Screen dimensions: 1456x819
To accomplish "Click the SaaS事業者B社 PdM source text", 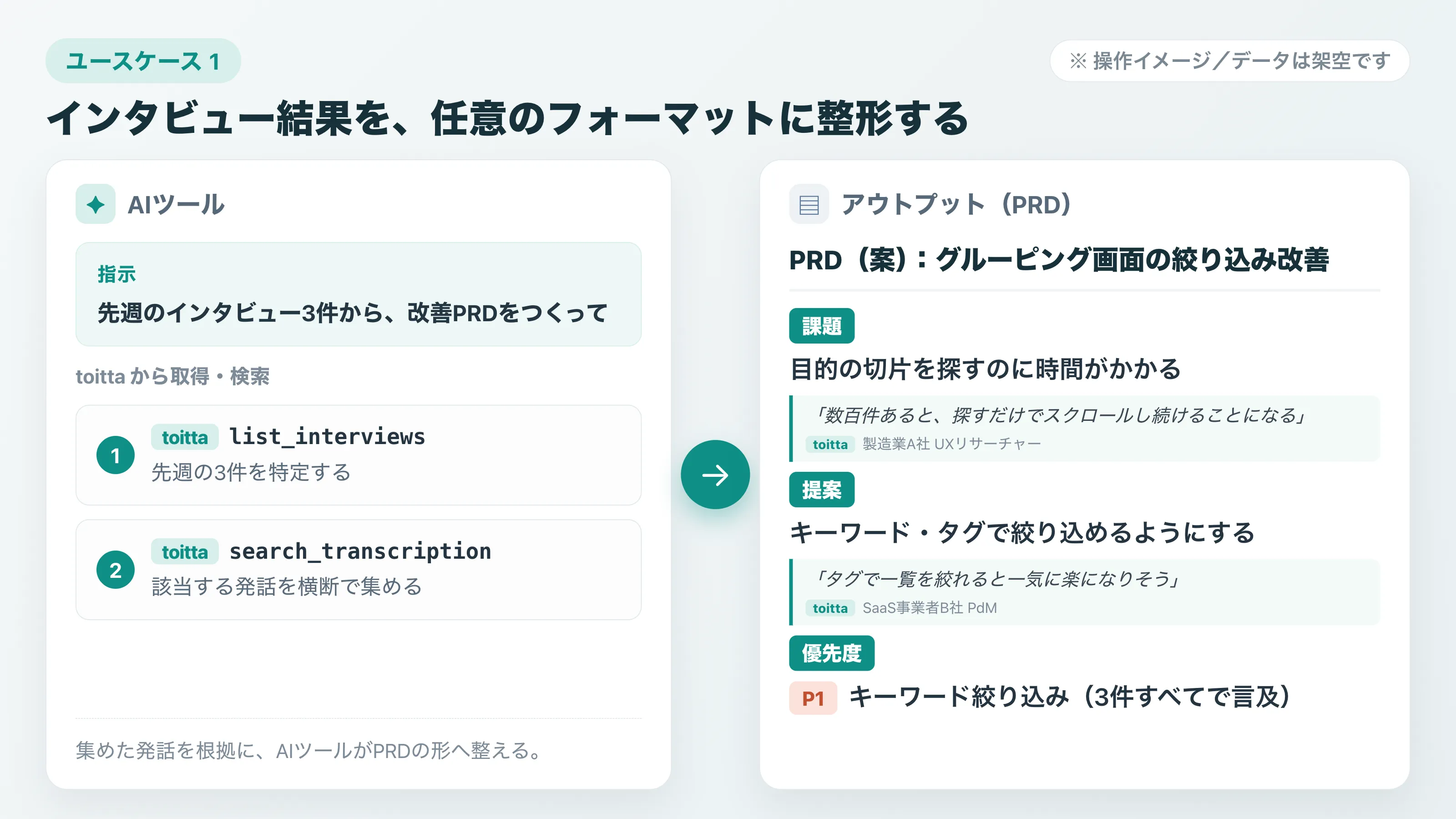I will click(x=930, y=608).
